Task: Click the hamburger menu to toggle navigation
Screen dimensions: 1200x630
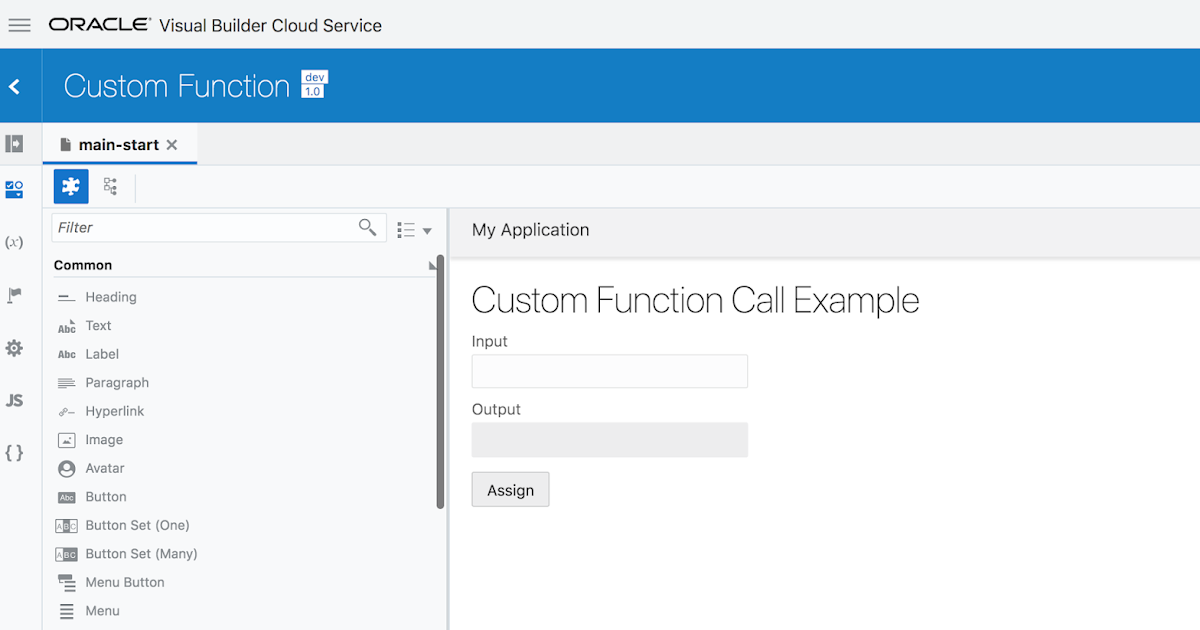Action: (19, 25)
